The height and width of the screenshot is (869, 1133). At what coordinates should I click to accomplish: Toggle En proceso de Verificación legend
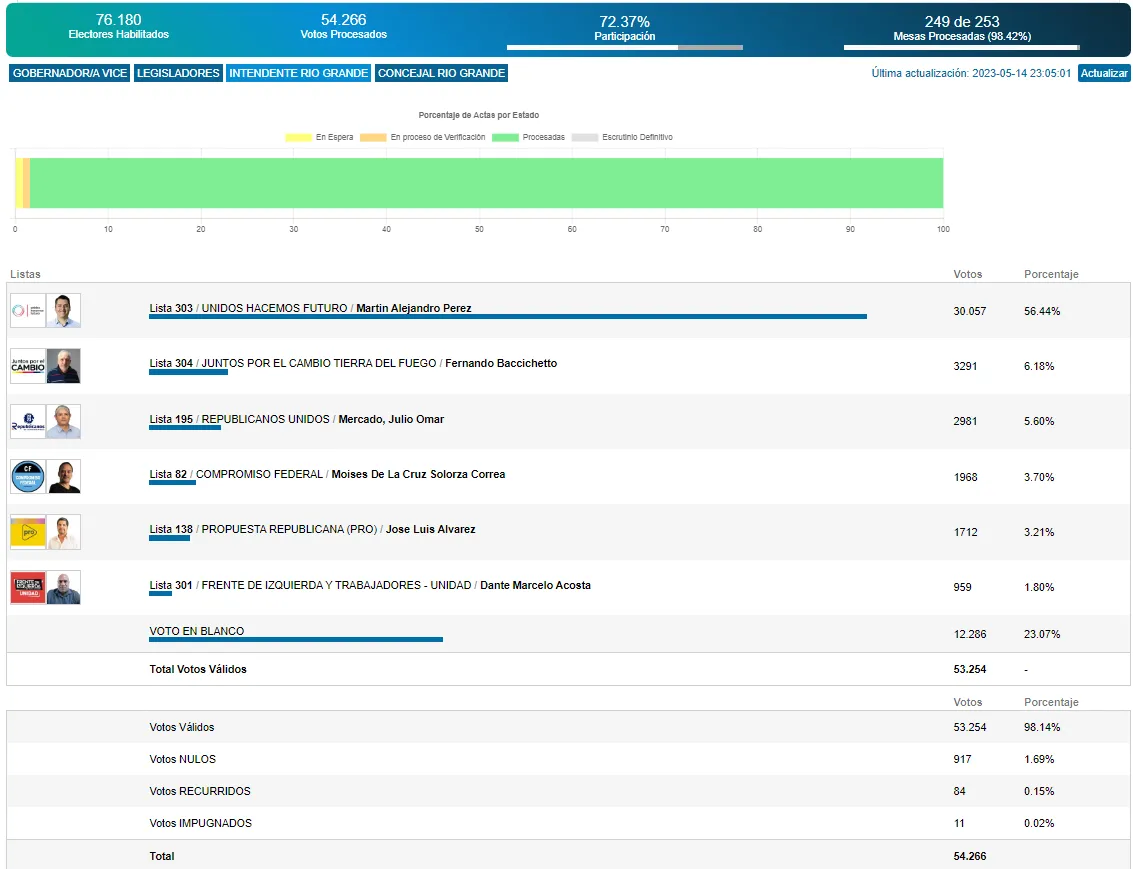point(423,137)
